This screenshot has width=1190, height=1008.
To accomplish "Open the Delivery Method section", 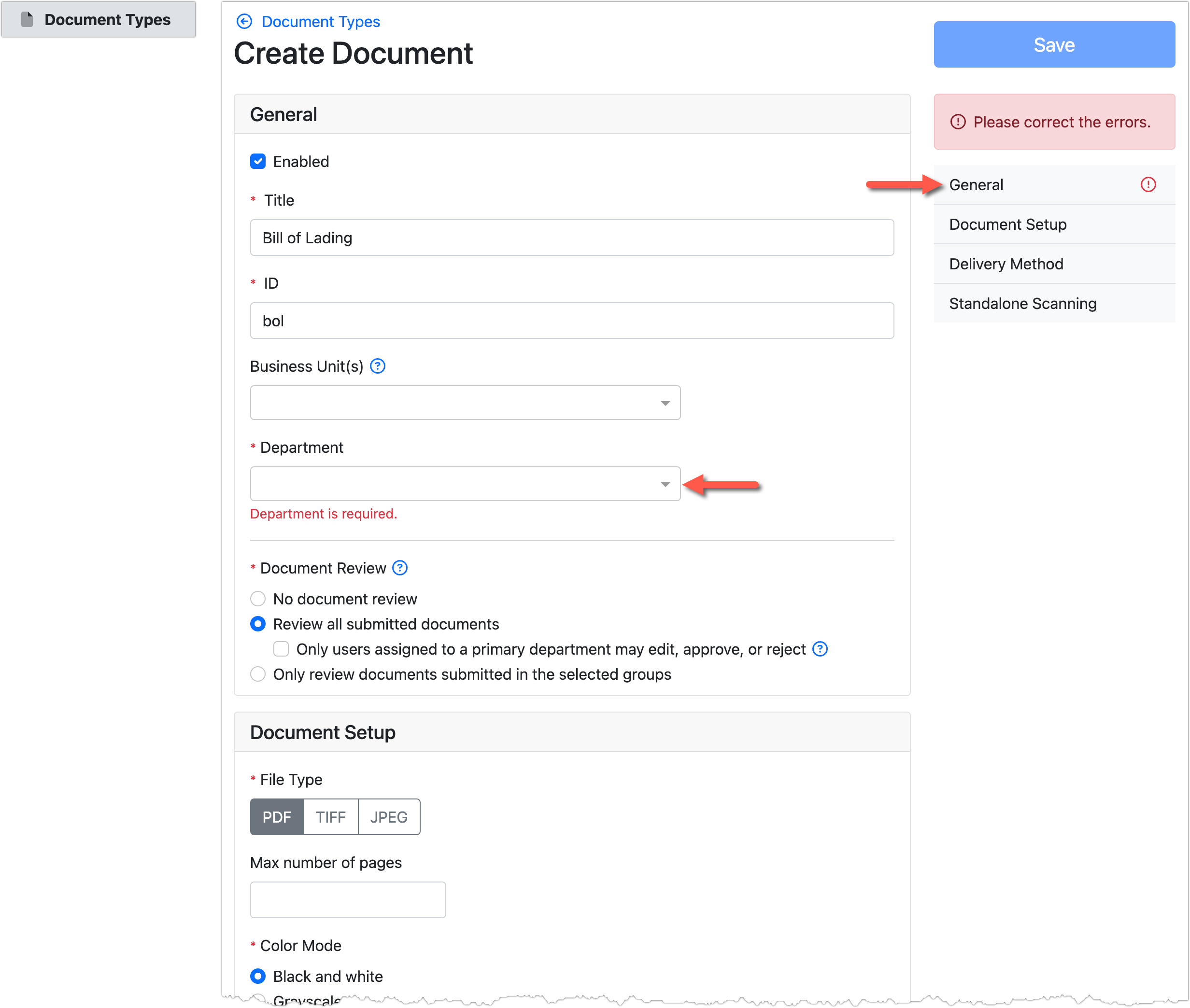I will coord(1006,264).
